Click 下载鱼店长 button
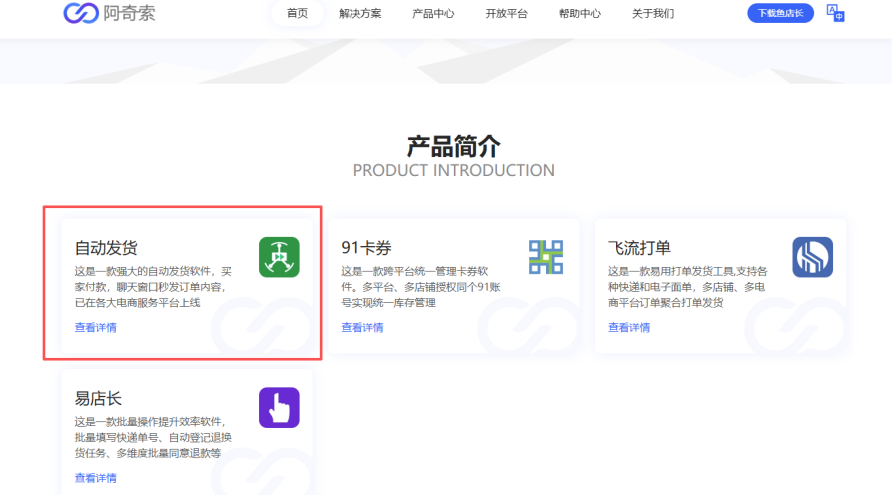Screen dimensions: 892x495 [x=780, y=13]
